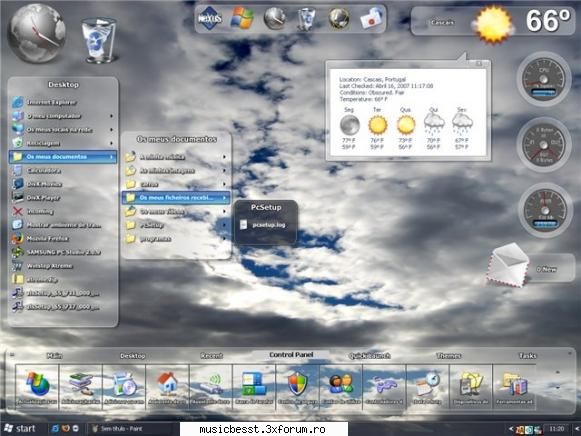Expand the A minha música folder arrow
This screenshot has height=436, width=581.
pos(225,157)
